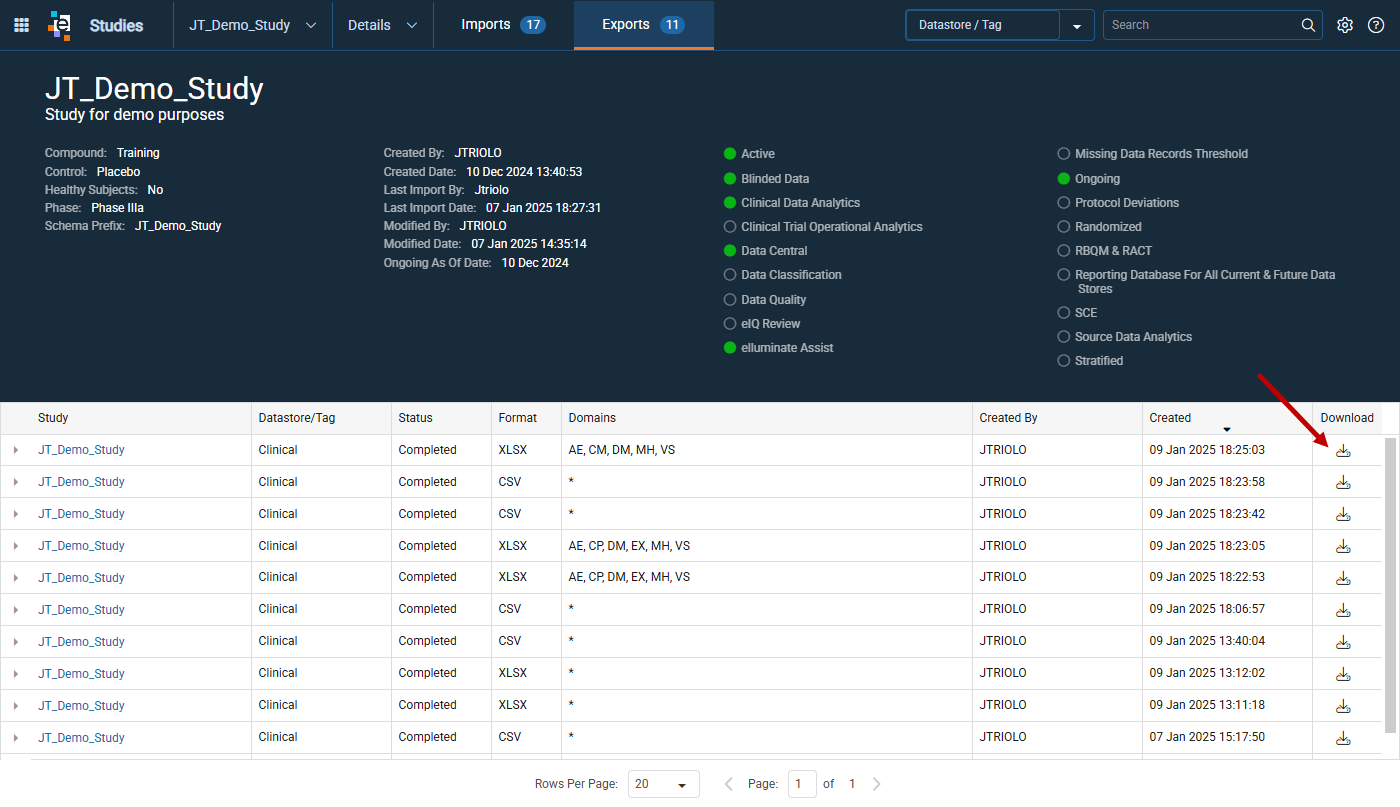Toggle the Active status indicator
The width and height of the screenshot is (1400, 807).
[x=730, y=154]
